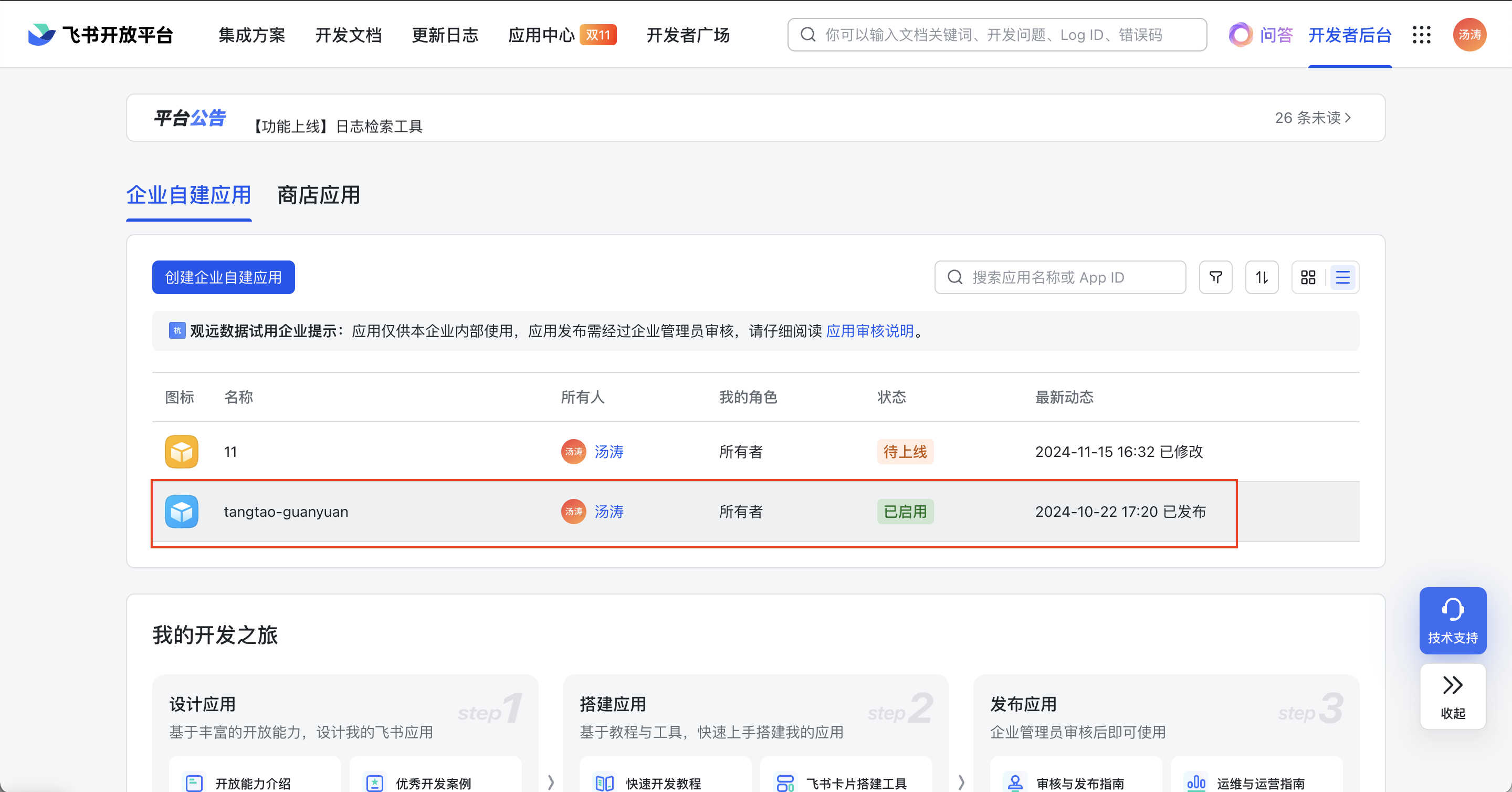Switch to grid card view

1308,277
